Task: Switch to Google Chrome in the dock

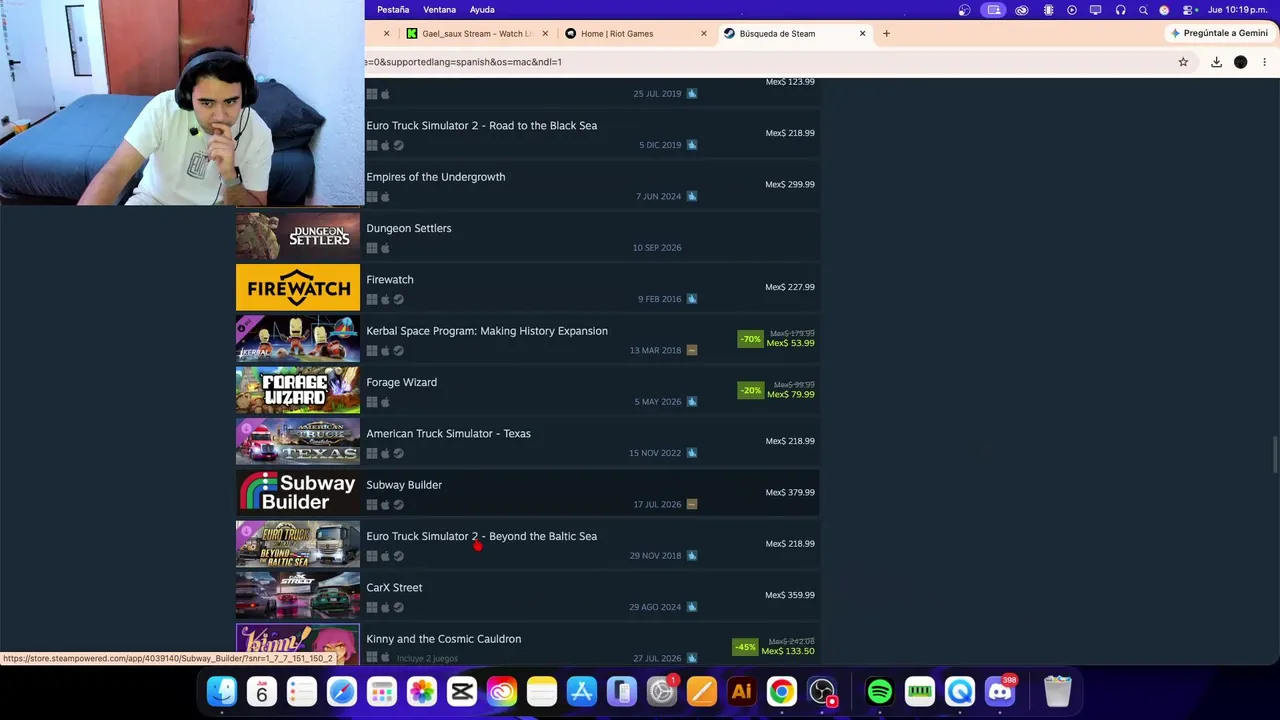Action: tap(782, 691)
